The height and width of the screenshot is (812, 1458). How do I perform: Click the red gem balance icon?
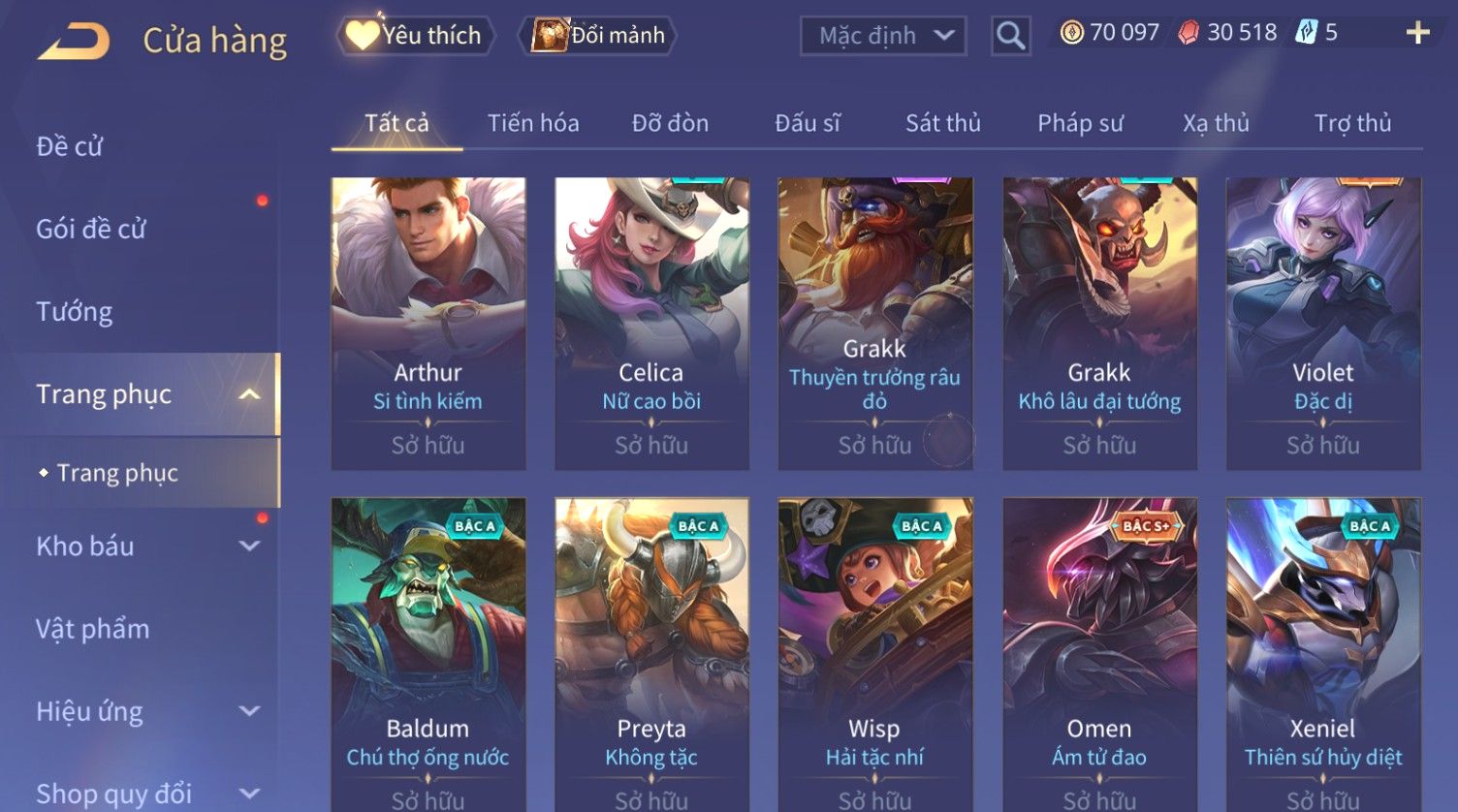pyautogui.click(x=1189, y=33)
